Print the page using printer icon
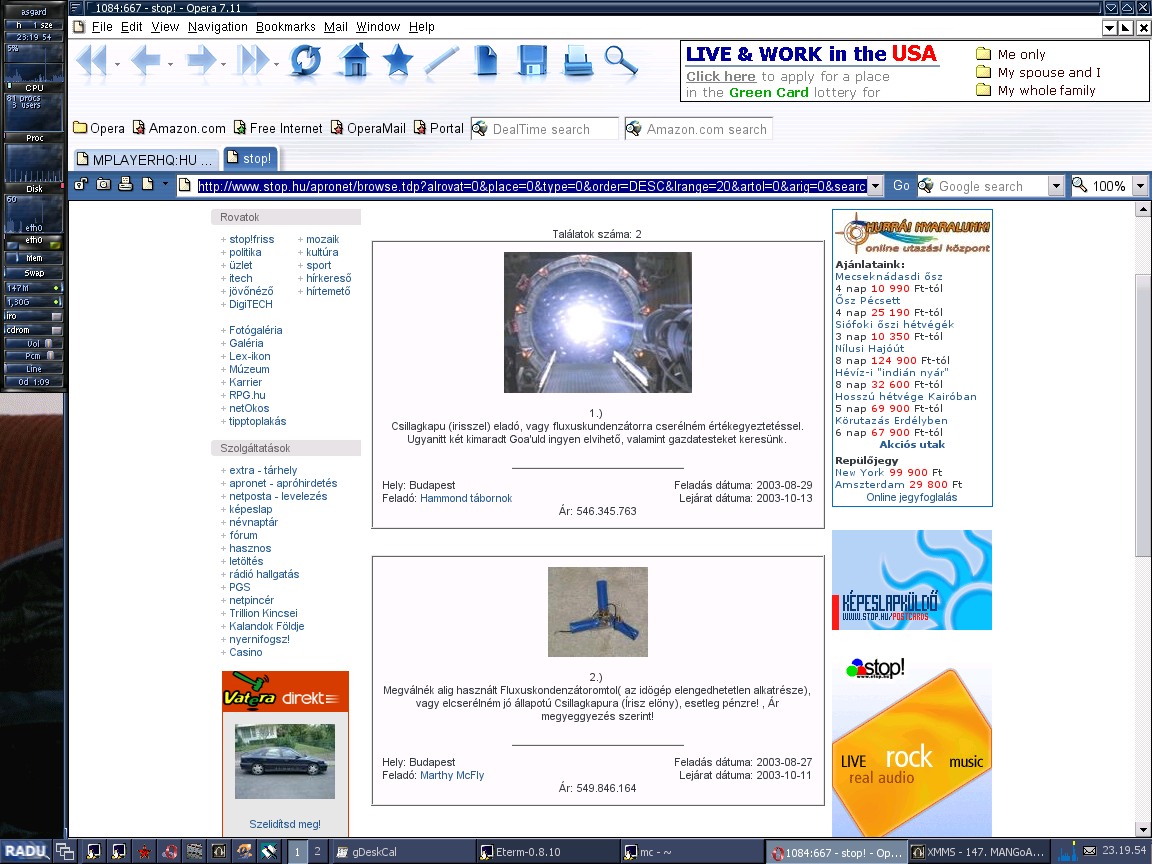This screenshot has height=864, width=1152. tap(577, 61)
